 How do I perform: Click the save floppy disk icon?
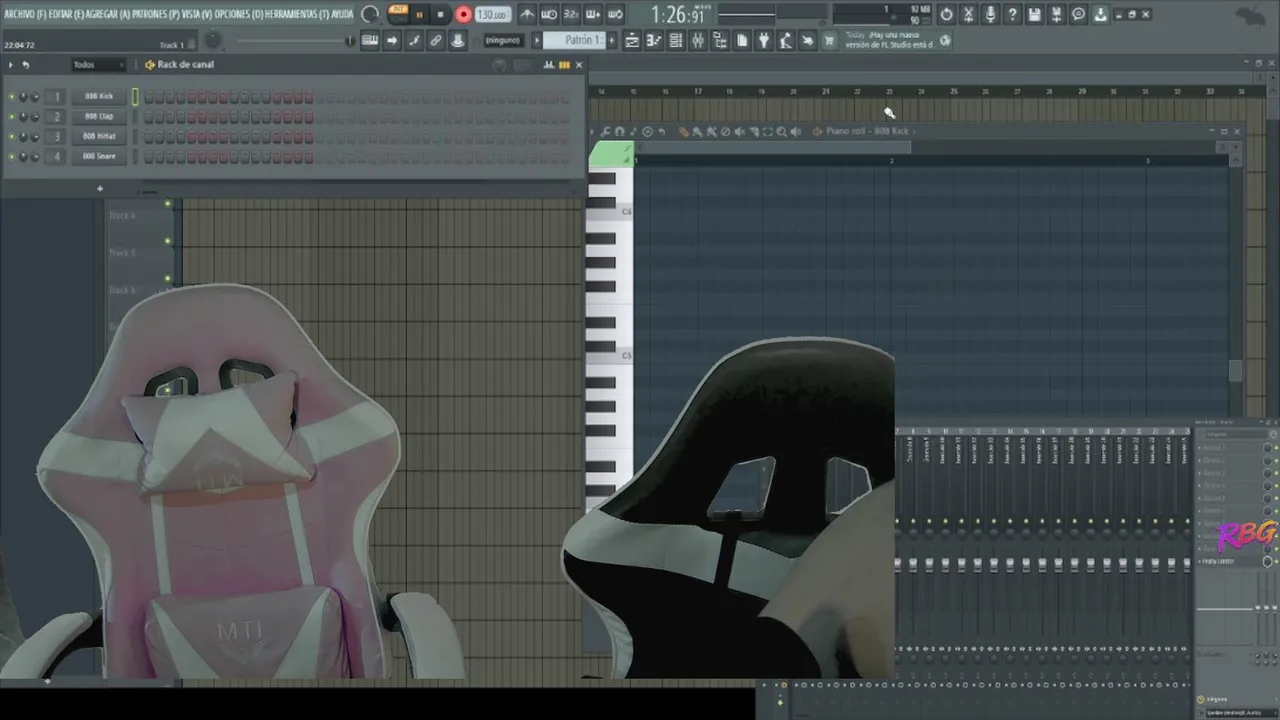click(x=1035, y=14)
